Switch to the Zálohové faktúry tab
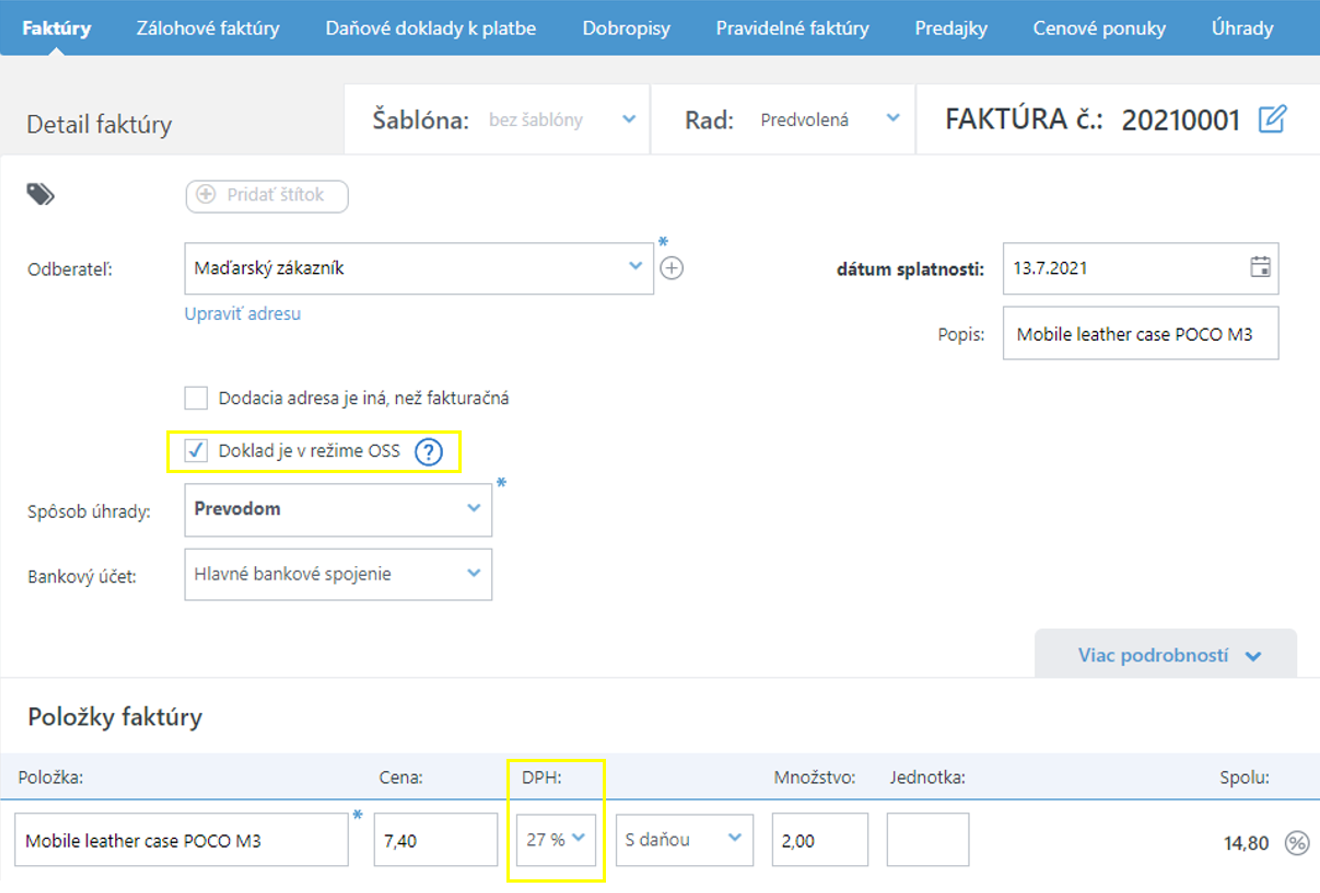Screen dimensions: 1320x893 click(208, 28)
